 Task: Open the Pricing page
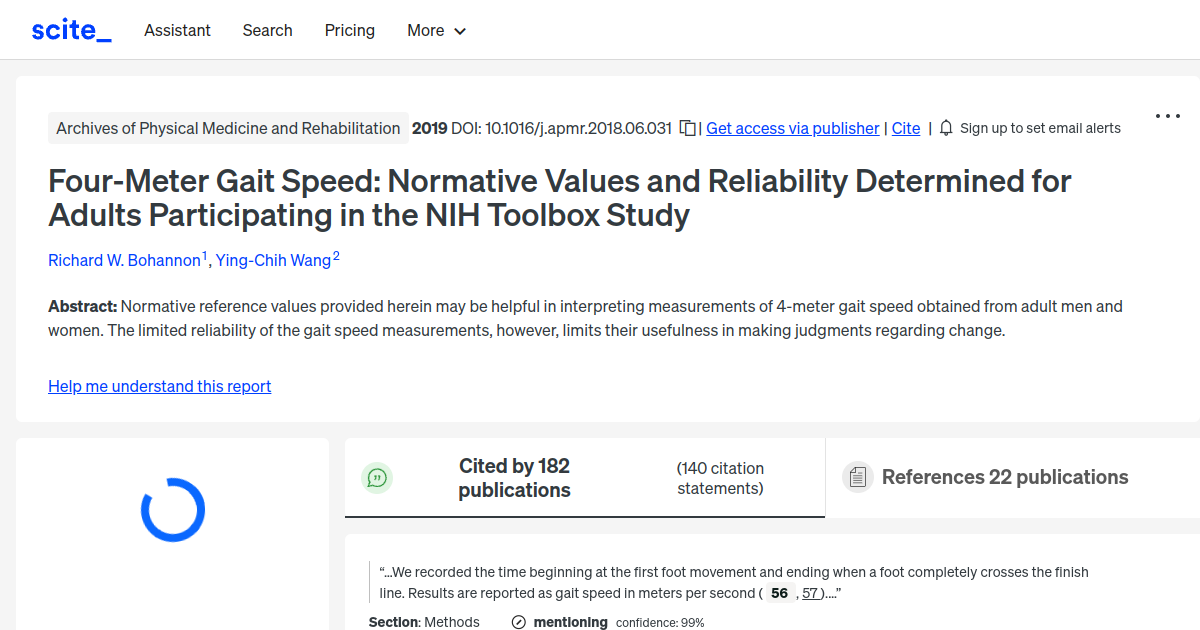point(349,30)
